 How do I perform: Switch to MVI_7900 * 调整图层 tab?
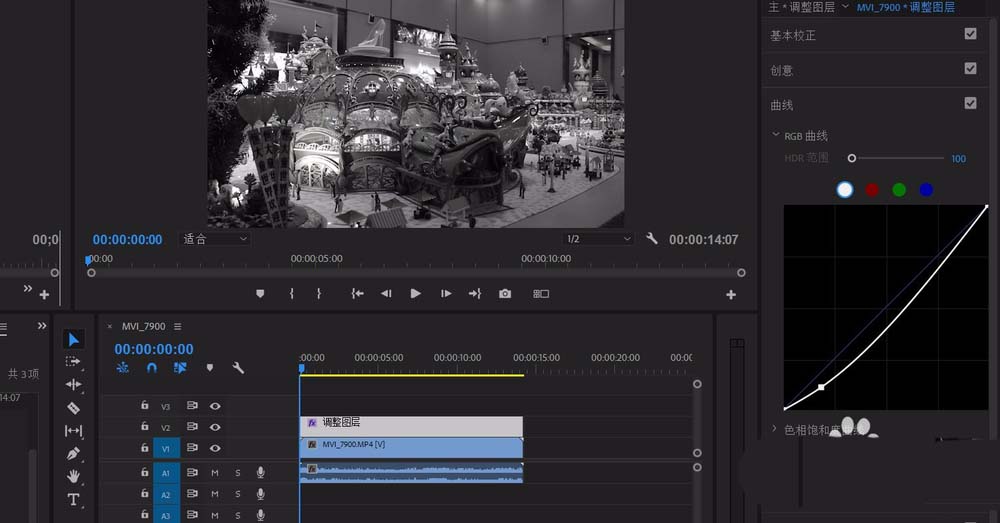point(906,8)
